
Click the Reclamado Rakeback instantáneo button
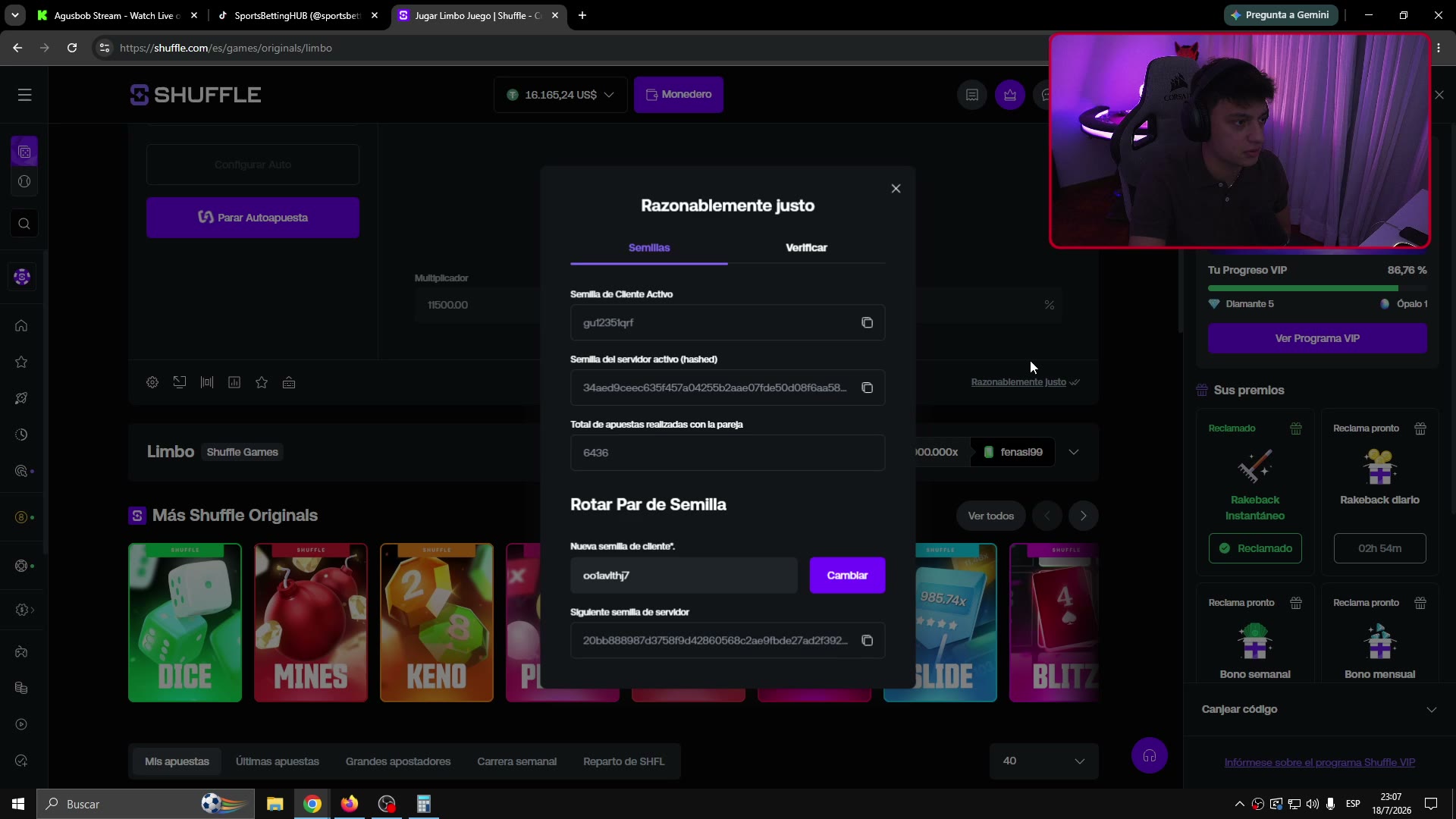(x=1255, y=548)
